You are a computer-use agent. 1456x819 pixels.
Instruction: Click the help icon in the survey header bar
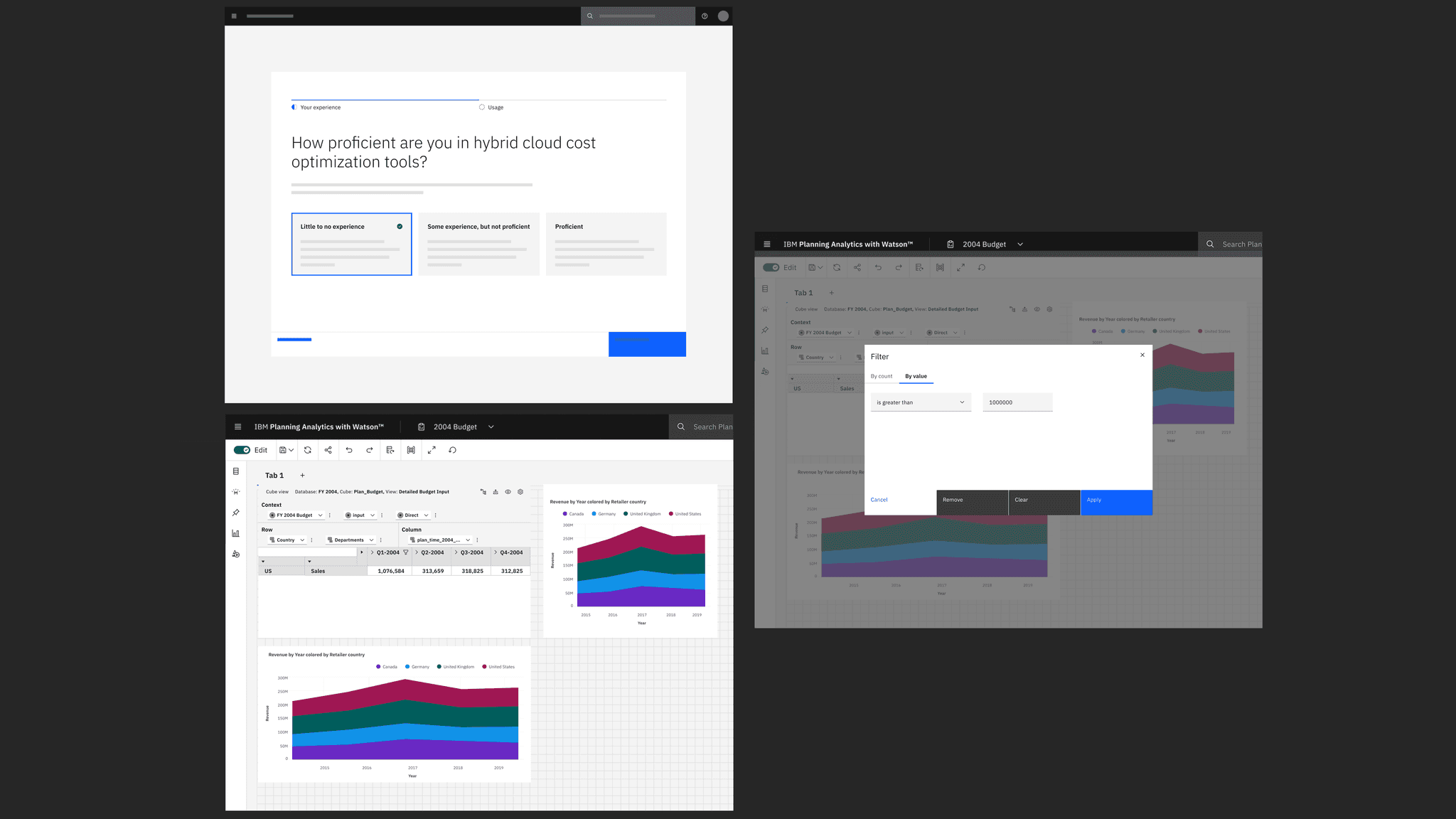click(705, 16)
